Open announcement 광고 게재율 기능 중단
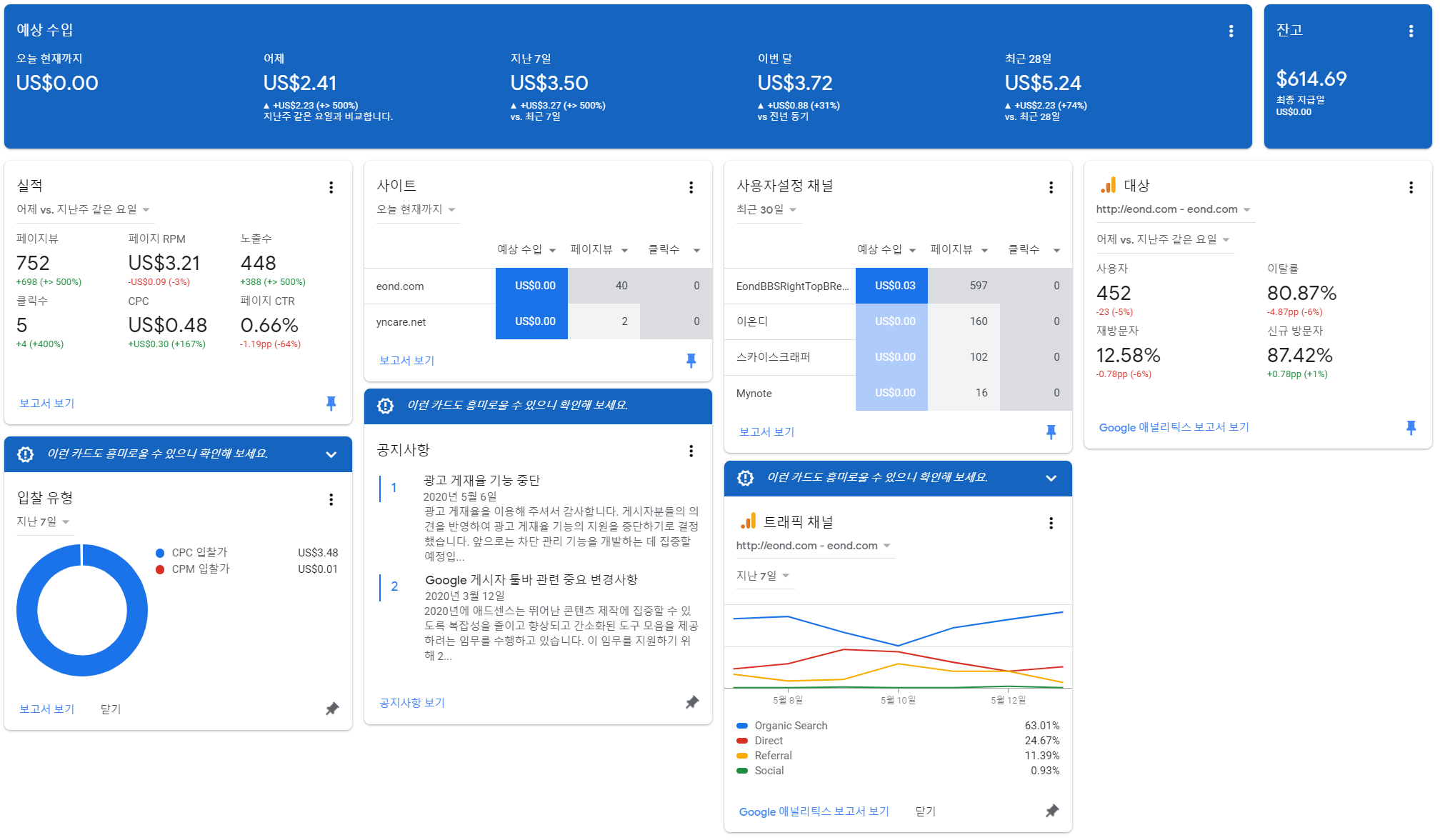The image size is (1440, 840). [481, 481]
